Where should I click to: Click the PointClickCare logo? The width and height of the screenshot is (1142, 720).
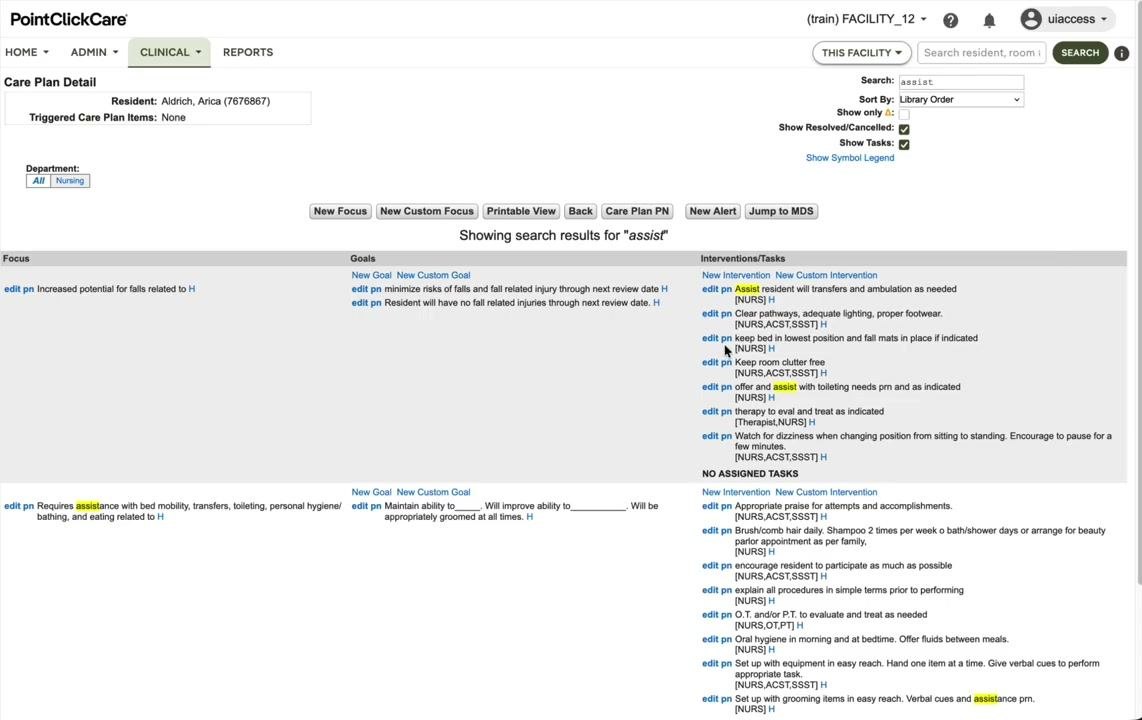coord(68,20)
